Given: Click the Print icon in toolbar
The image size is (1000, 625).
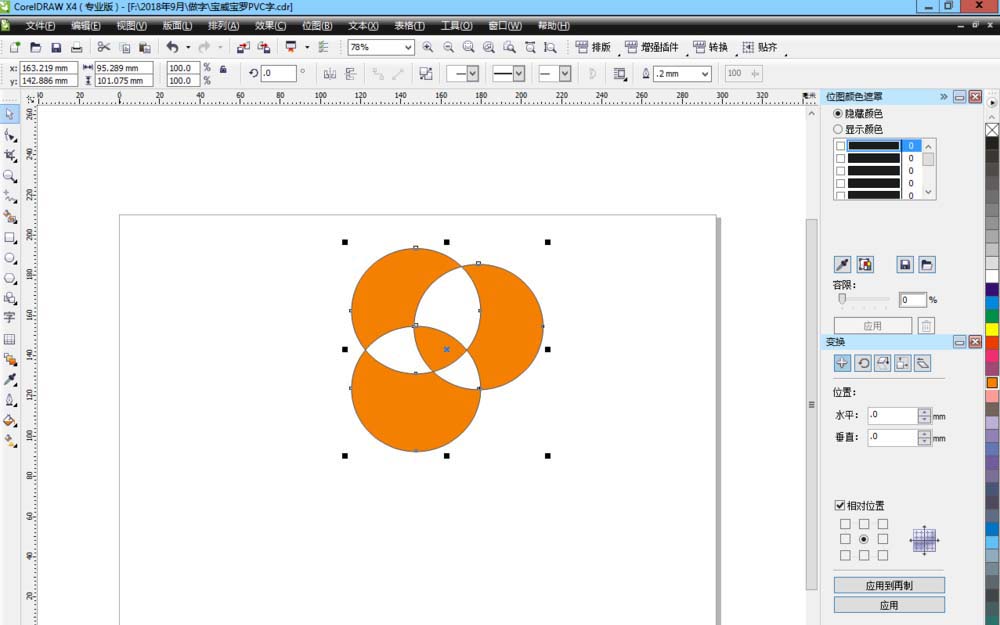Looking at the screenshot, I should [x=76, y=47].
